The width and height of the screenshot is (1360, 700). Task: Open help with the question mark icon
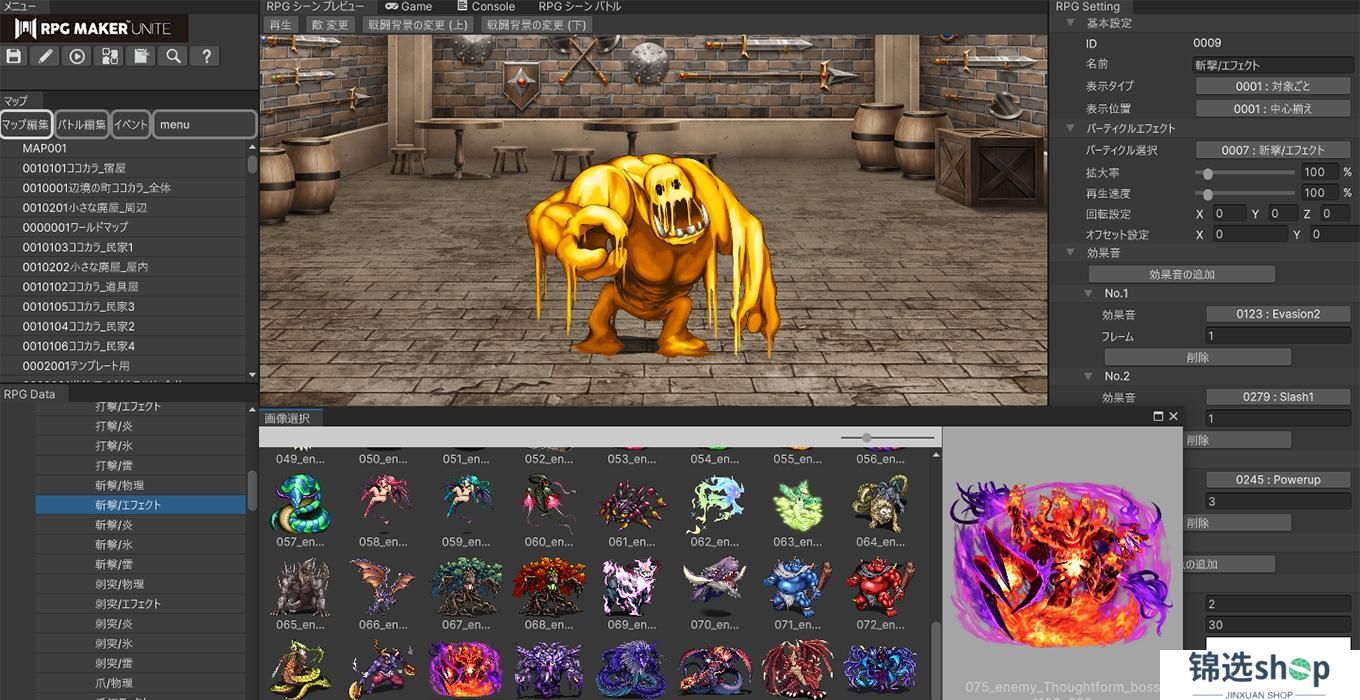click(x=206, y=56)
